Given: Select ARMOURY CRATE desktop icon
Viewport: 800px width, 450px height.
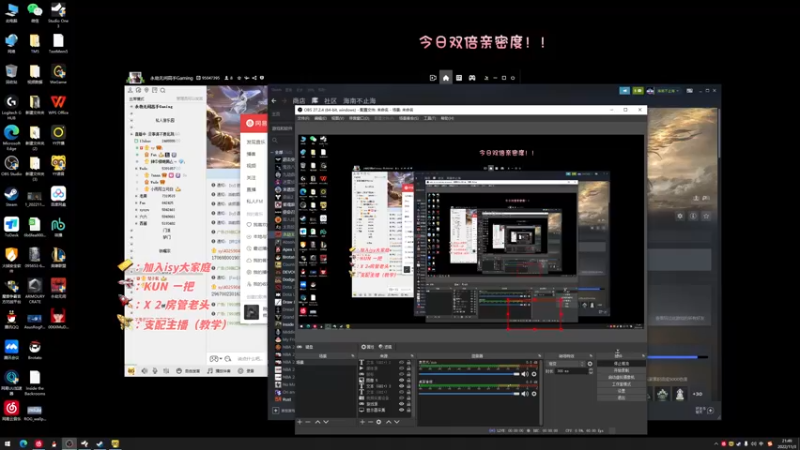Looking at the screenshot, I should [x=35, y=291].
